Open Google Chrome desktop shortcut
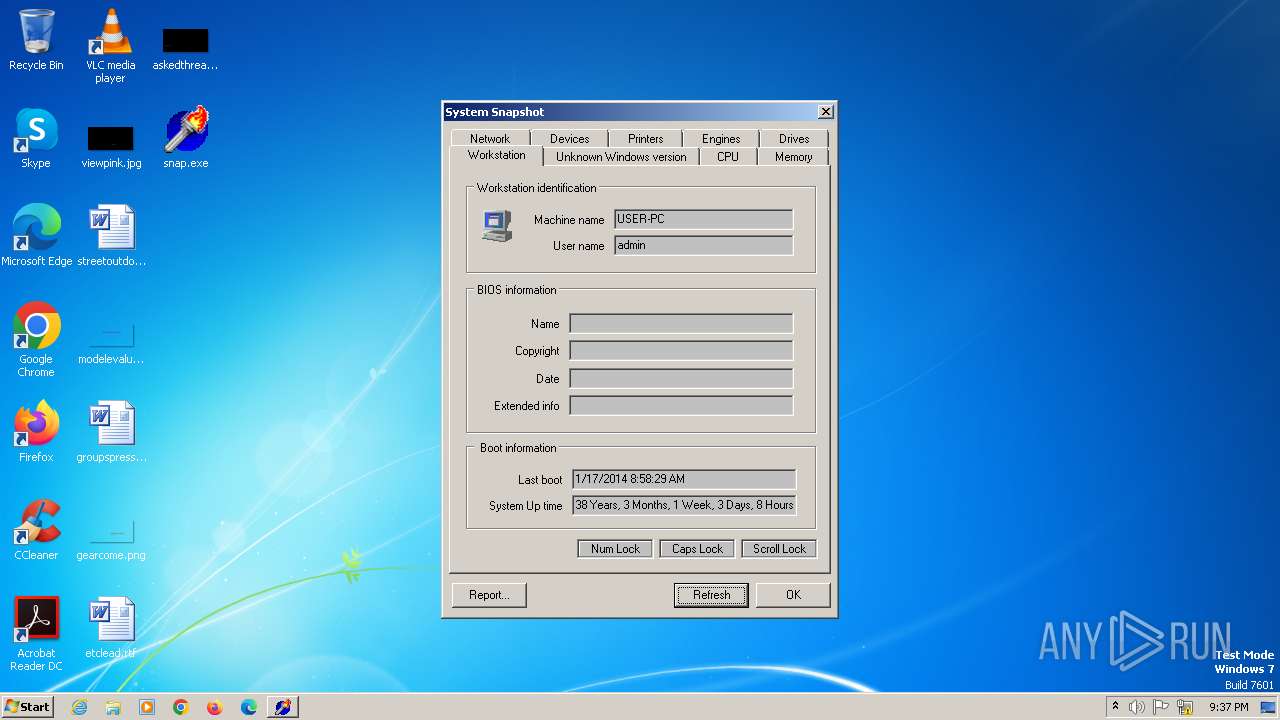The width and height of the screenshot is (1280, 720). click(x=36, y=339)
